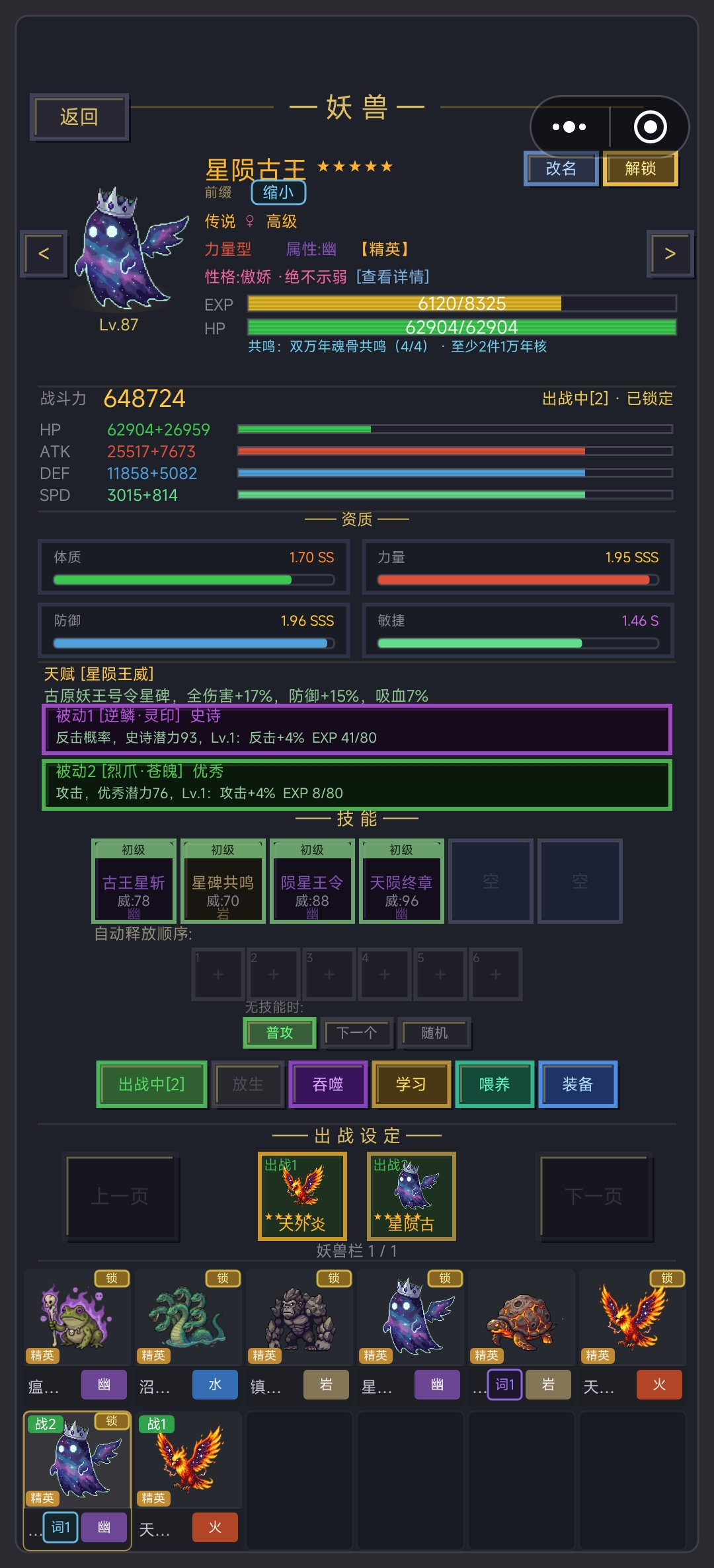Viewport: 714px width, 1568px height.
Task: Open the mini-program three-dots menu
Action: pyautogui.click(x=569, y=127)
